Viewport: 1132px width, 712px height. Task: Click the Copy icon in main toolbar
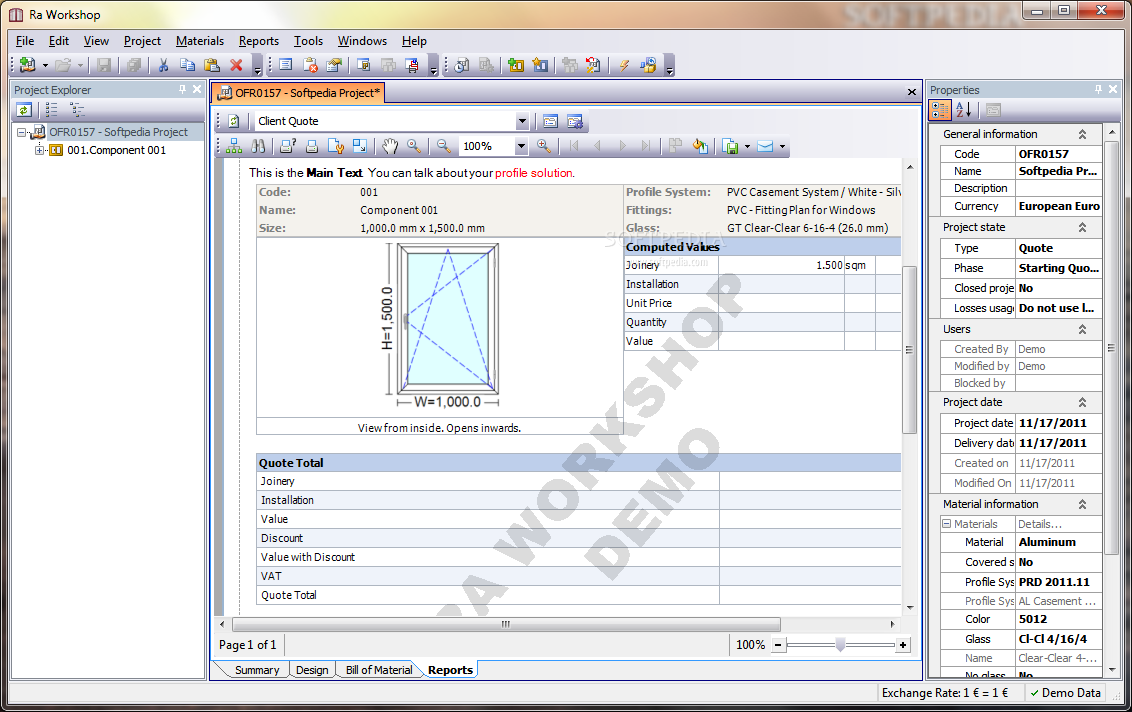tap(187, 65)
